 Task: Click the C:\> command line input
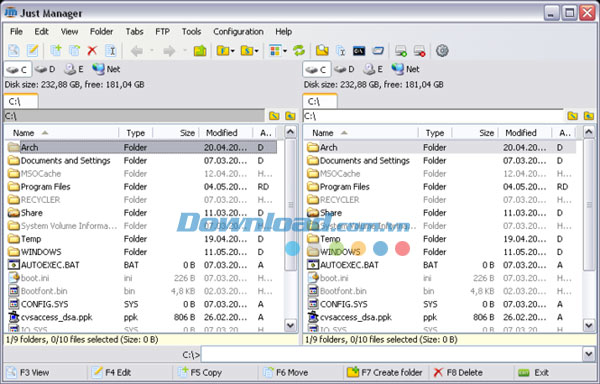tap(392, 354)
